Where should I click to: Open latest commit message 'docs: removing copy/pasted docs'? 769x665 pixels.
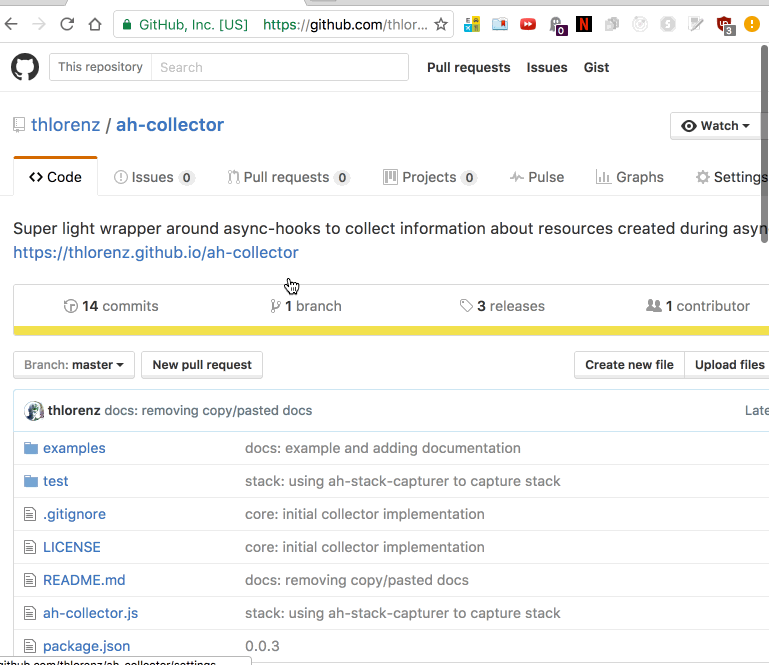(208, 410)
